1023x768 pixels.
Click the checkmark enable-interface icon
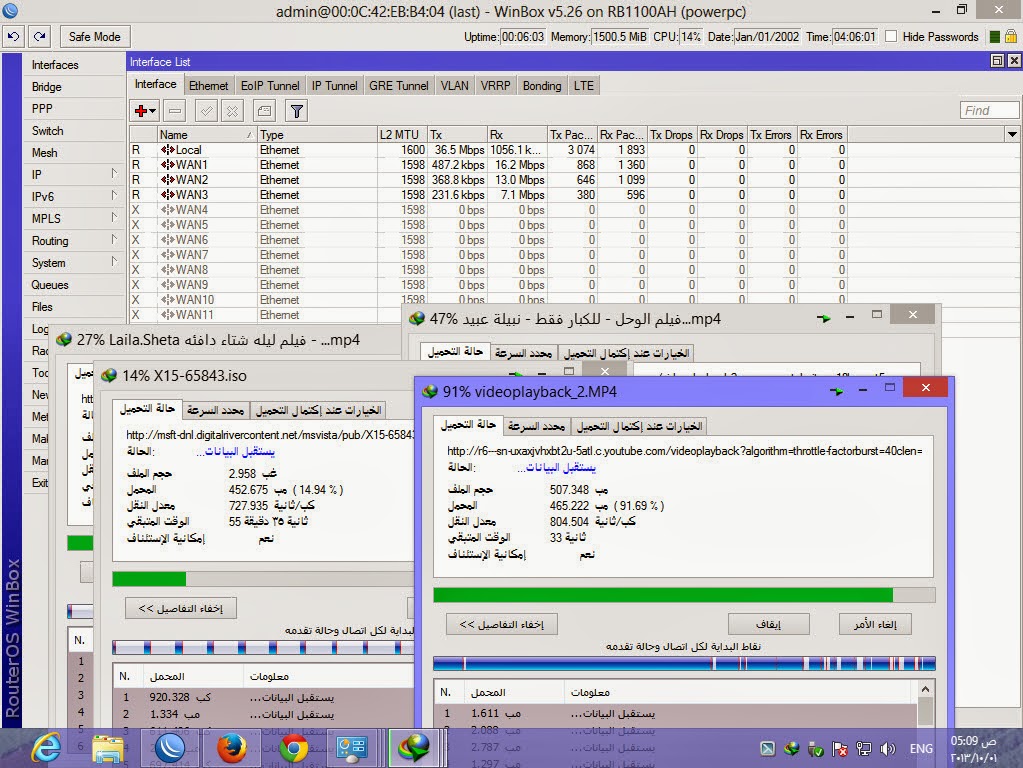pyautogui.click(x=206, y=111)
